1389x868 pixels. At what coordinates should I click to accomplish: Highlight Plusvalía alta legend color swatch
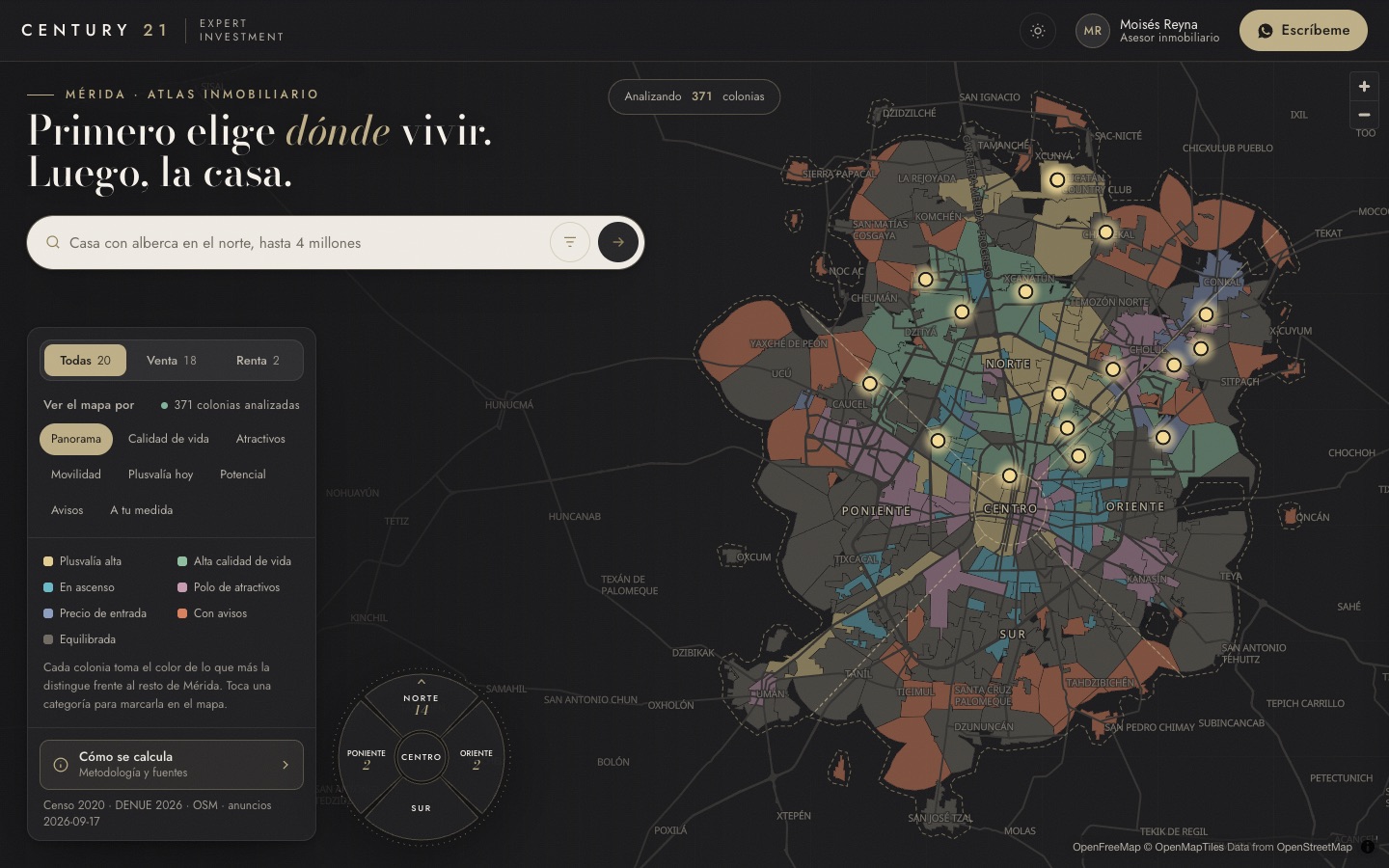[48, 561]
